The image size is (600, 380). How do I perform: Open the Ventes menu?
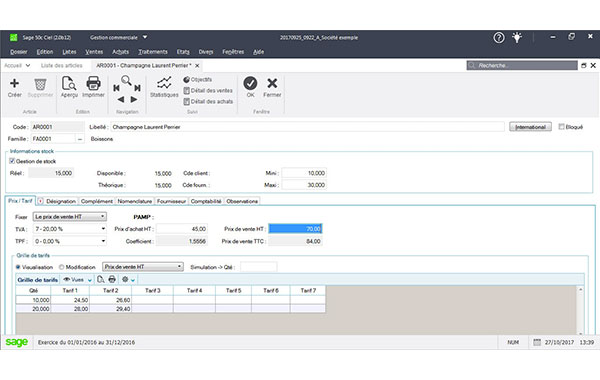(94, 52)
